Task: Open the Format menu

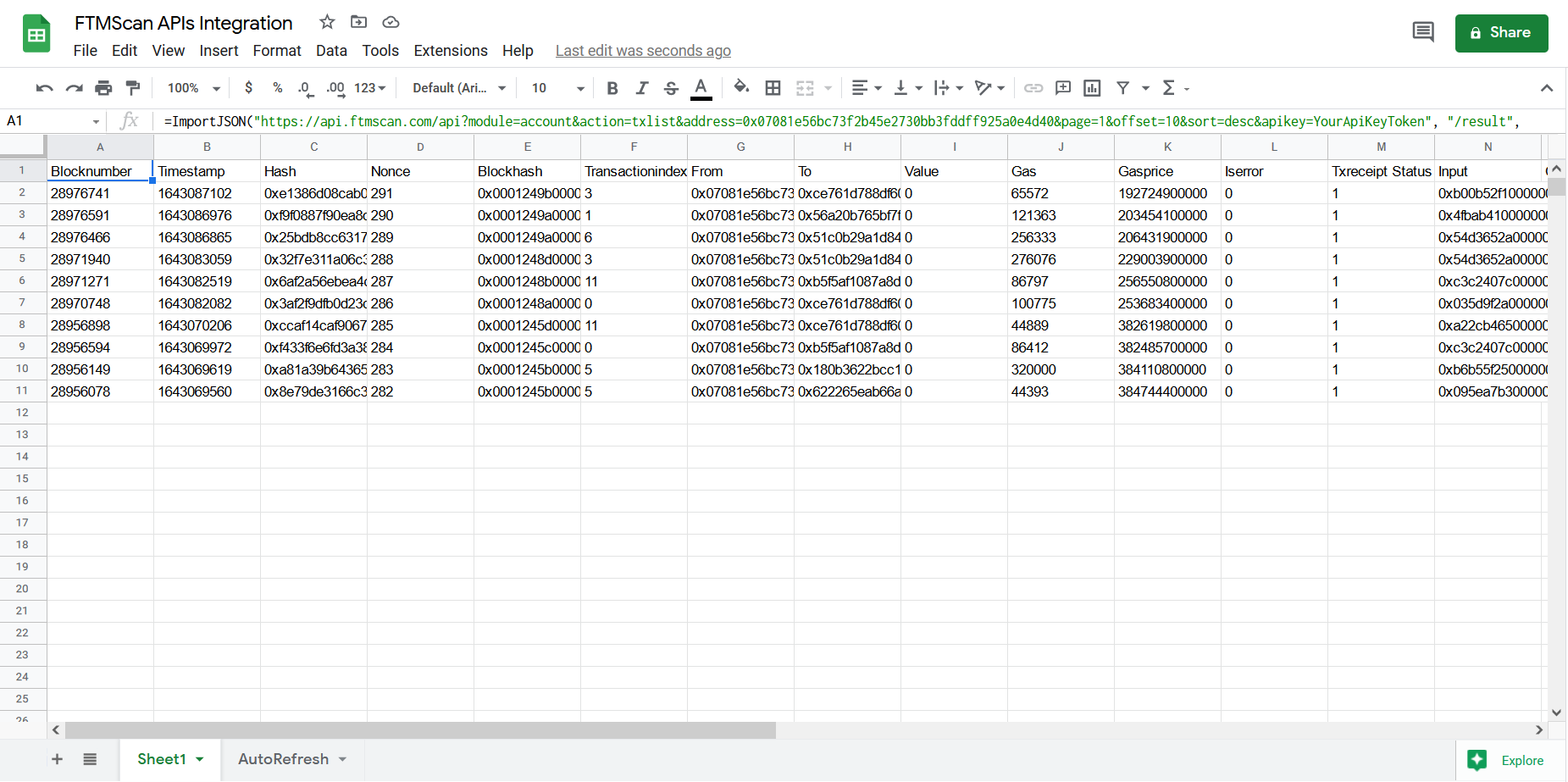Action: (277, 51)
